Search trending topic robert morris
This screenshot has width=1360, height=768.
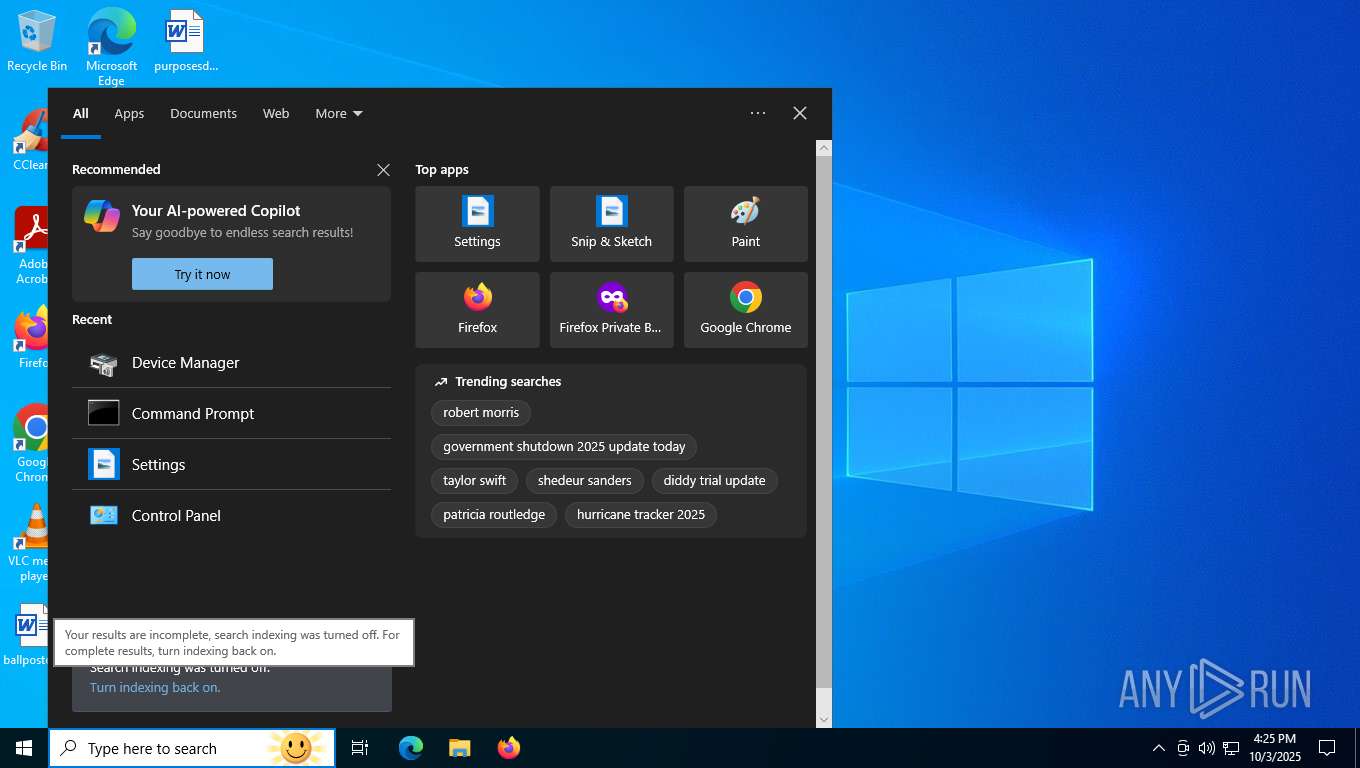(481, 413)
